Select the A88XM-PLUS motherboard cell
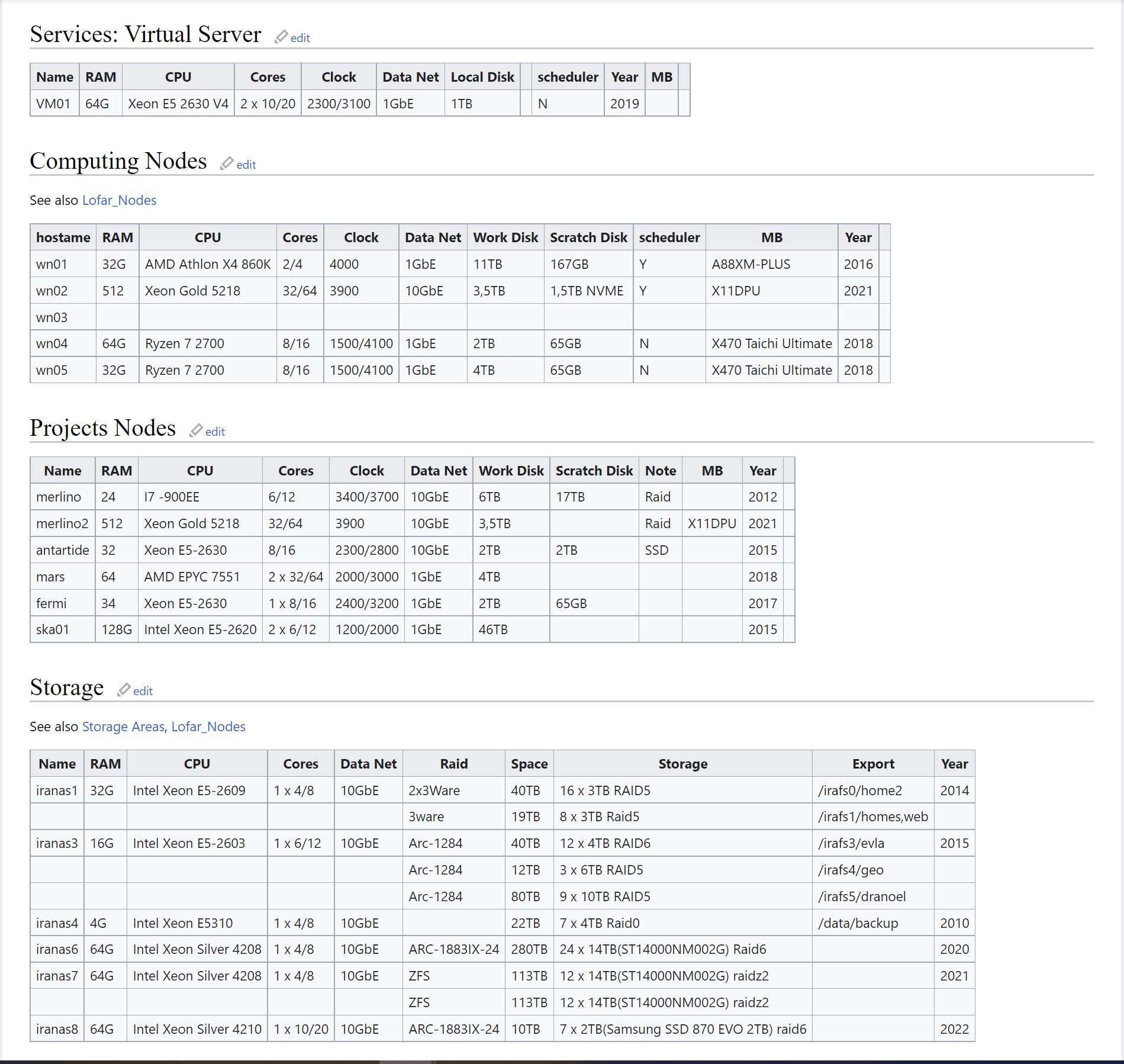Viewport: 1124px width, 1064px height. coord(772,264)
